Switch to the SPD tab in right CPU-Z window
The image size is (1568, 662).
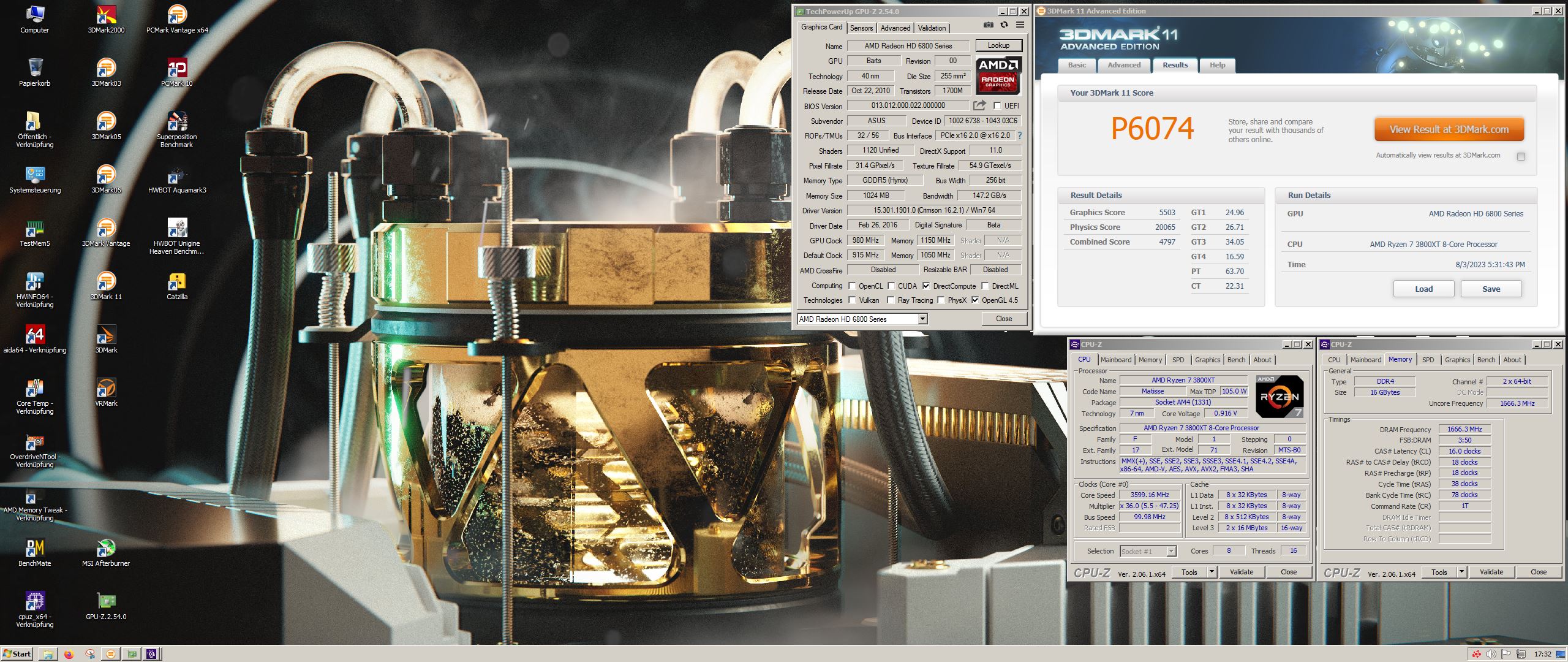point(1428,360)
